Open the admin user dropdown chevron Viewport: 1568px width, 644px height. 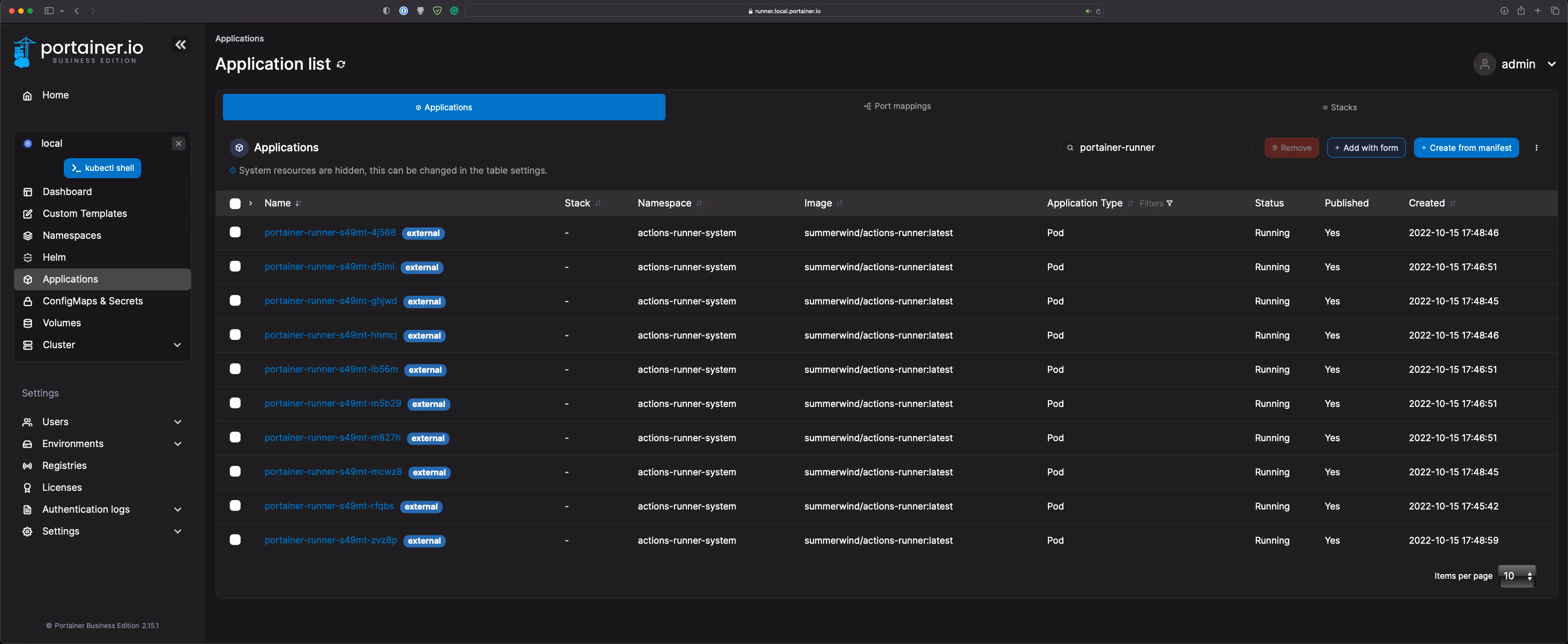click(1552, 64)
